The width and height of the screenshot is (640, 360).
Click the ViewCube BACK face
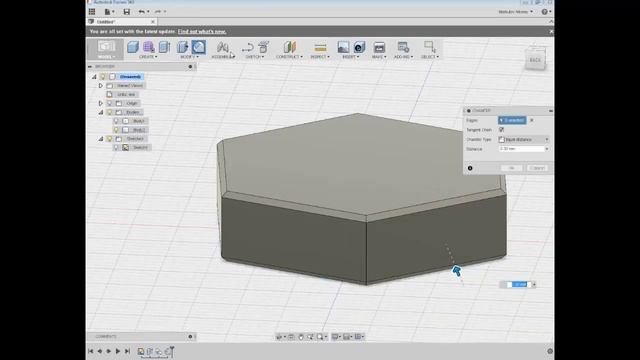point(535,60)
